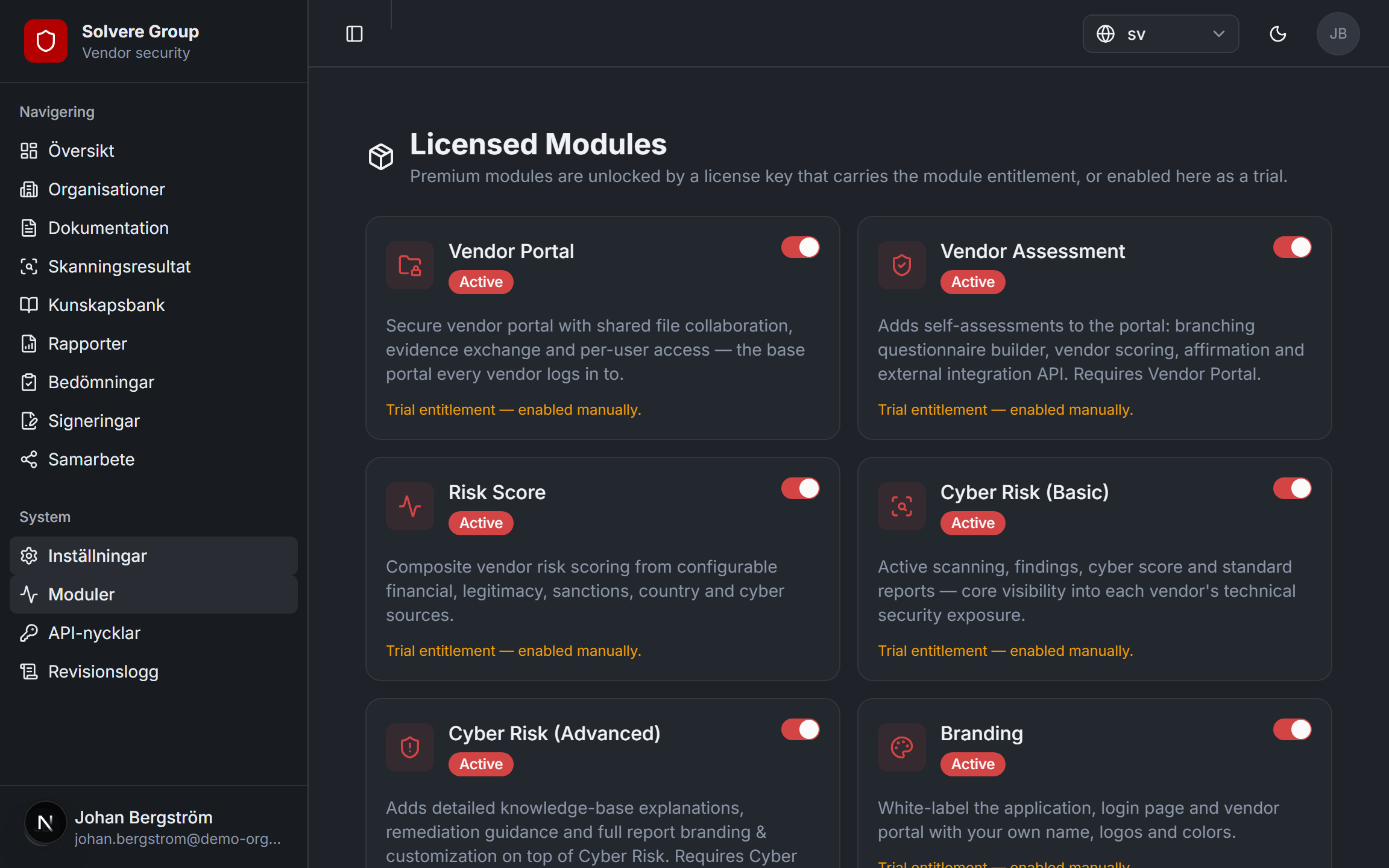Open Johan Bergström account profile

click(x=154, y=827)
